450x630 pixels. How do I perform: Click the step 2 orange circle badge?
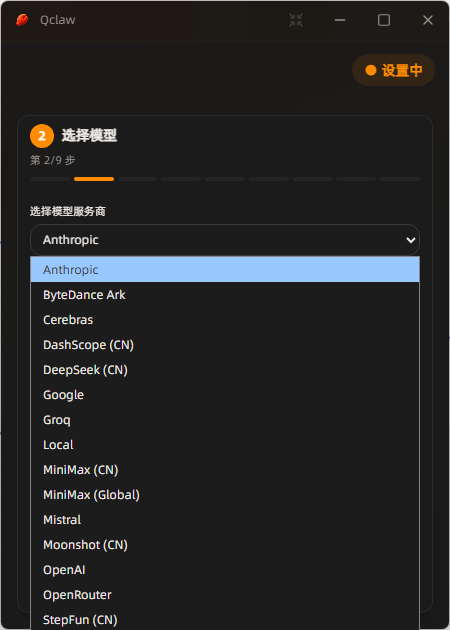pos(41,136)
